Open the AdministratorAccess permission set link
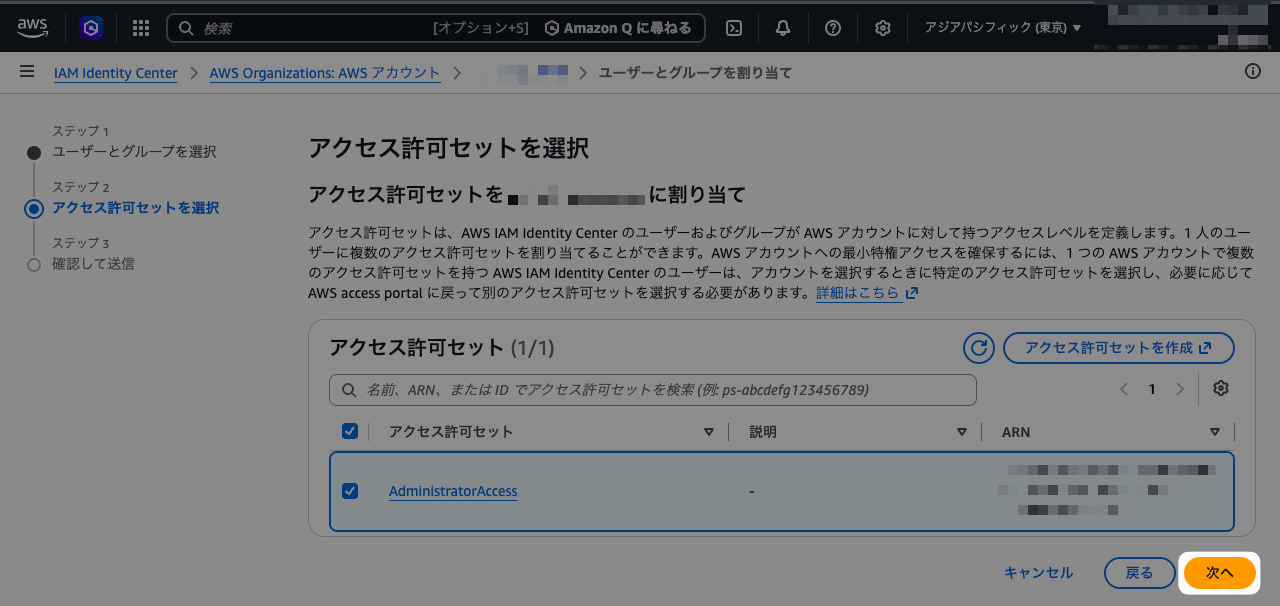This screenshot has width=1280, height=606. coord(453,491)
